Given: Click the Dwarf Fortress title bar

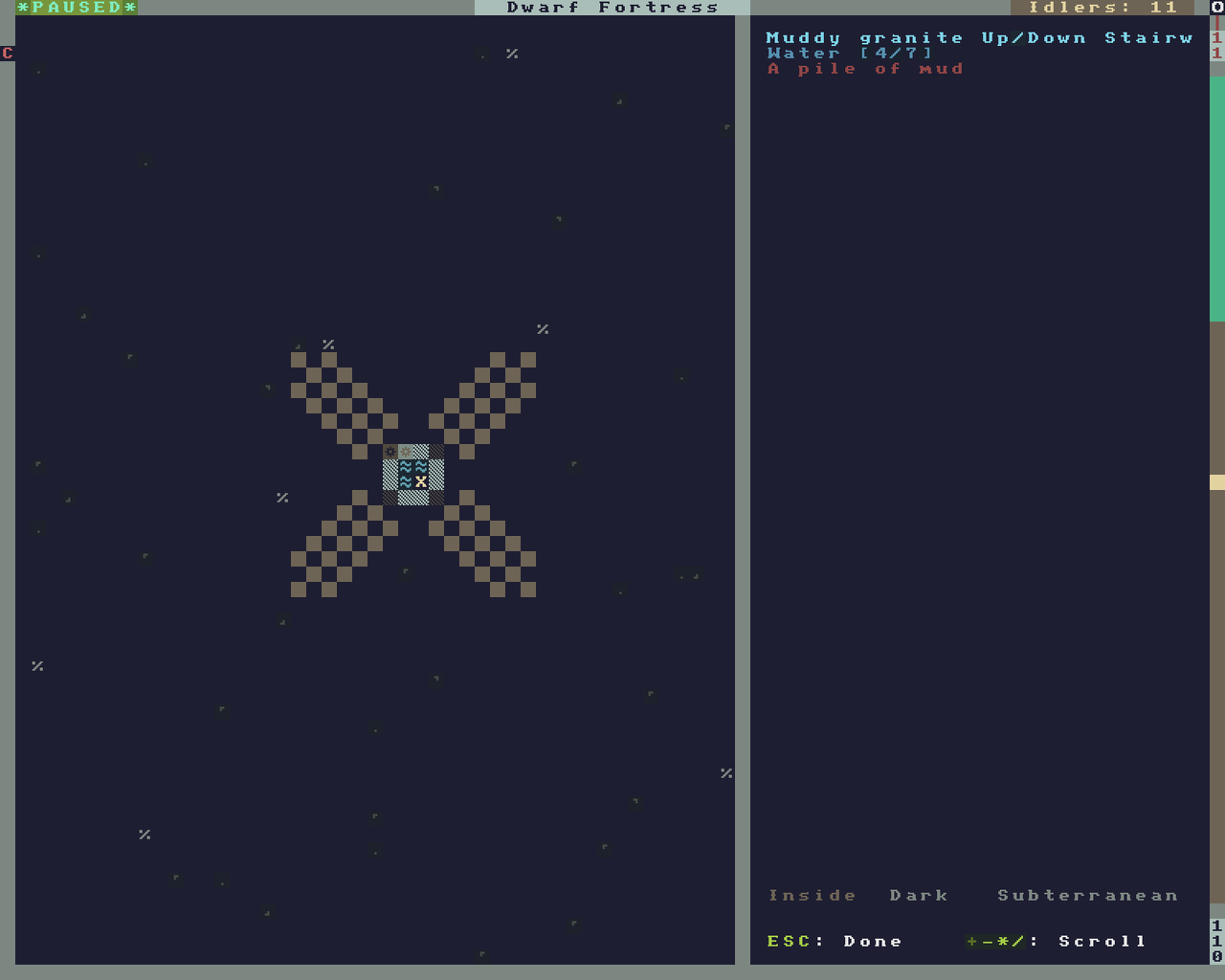Looking at the screenshot, I should coord(612,8).
